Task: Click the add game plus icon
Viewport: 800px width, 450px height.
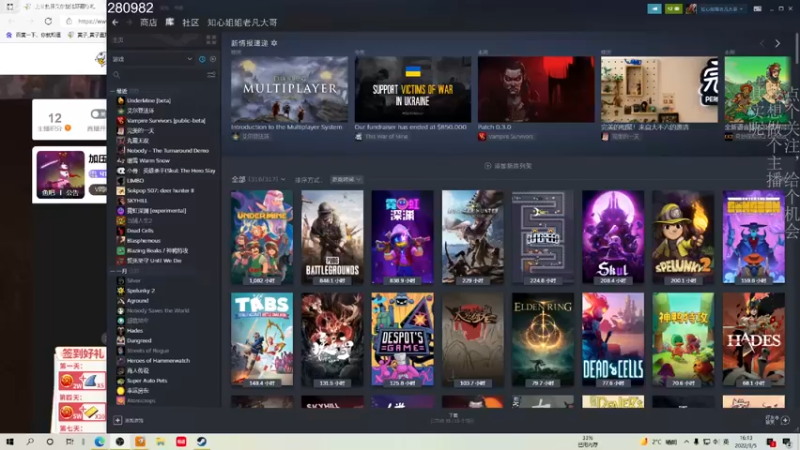Action: (x=117, y=420)
